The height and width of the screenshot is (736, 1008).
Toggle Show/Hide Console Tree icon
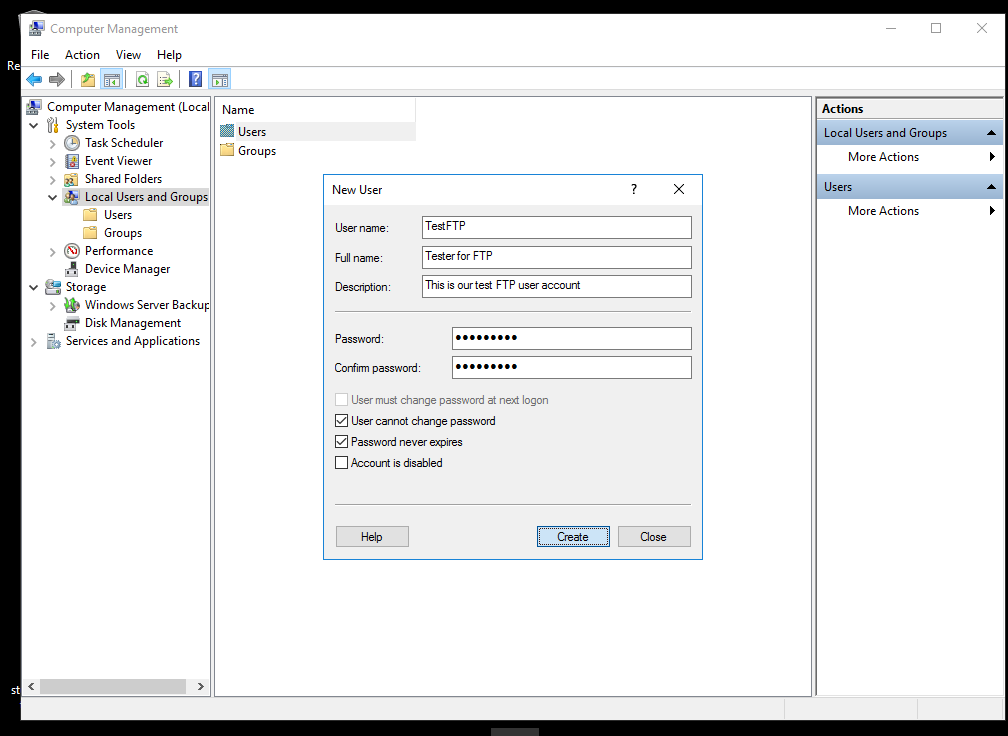click(111, 80)
